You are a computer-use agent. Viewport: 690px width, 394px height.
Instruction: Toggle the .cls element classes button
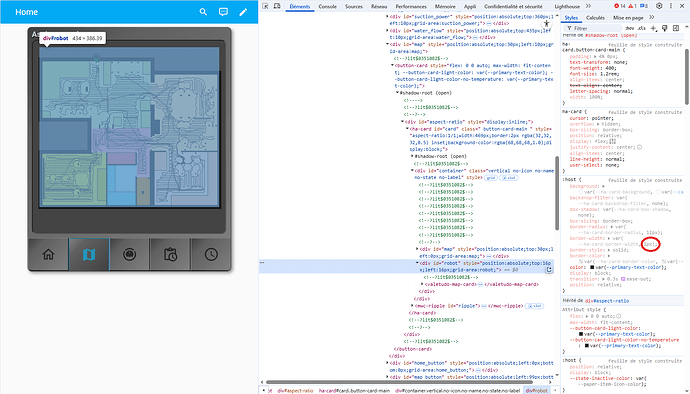pyautogui.click(x=642, y=28)
